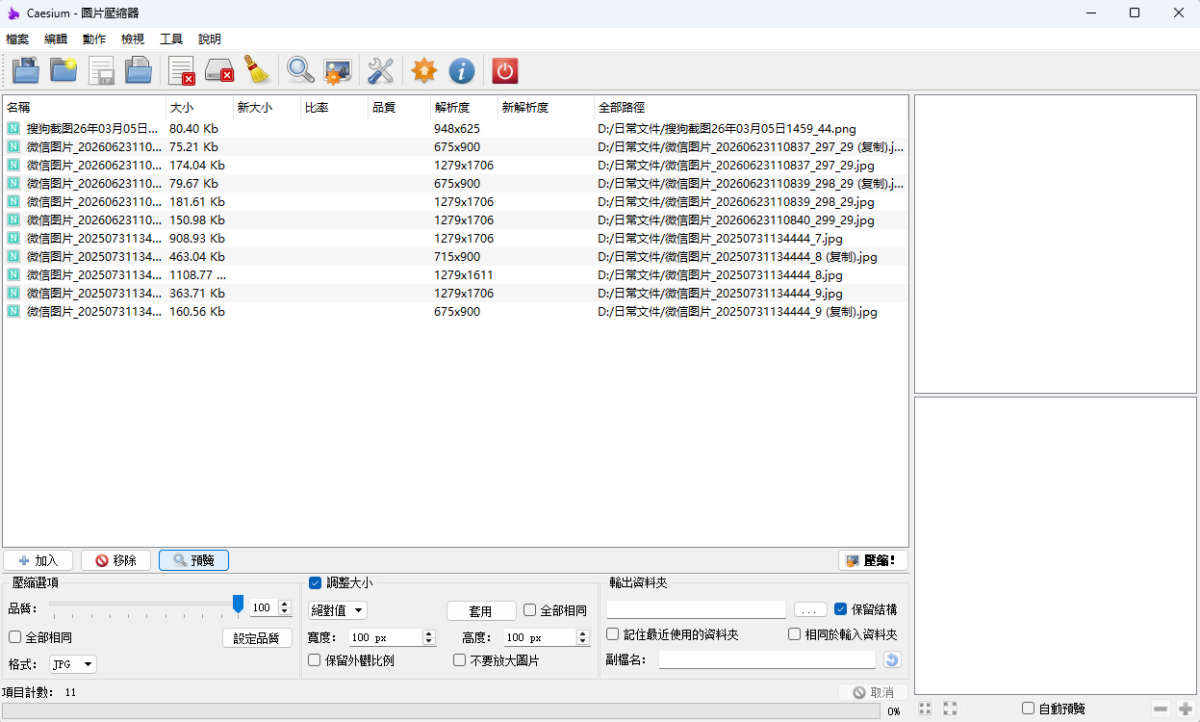Click the quality value 100 stepper arrows

[x=285, y=607]
